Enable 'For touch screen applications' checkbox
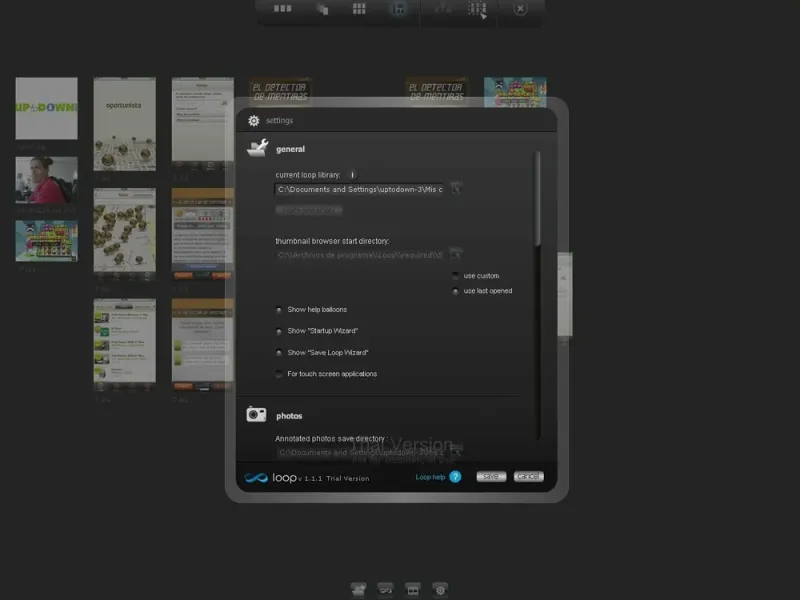Screen dimensions: 800x600 coord(279,374)
